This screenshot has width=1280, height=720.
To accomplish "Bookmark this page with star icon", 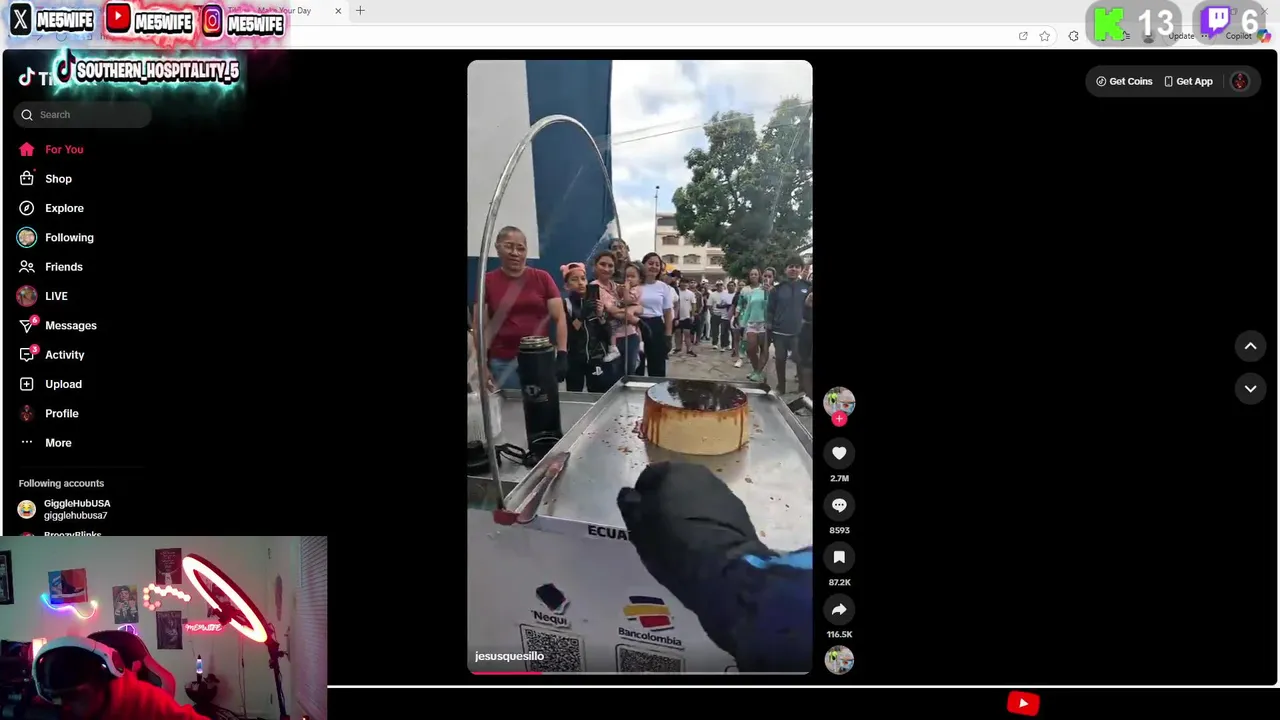I will [1045, 36].
